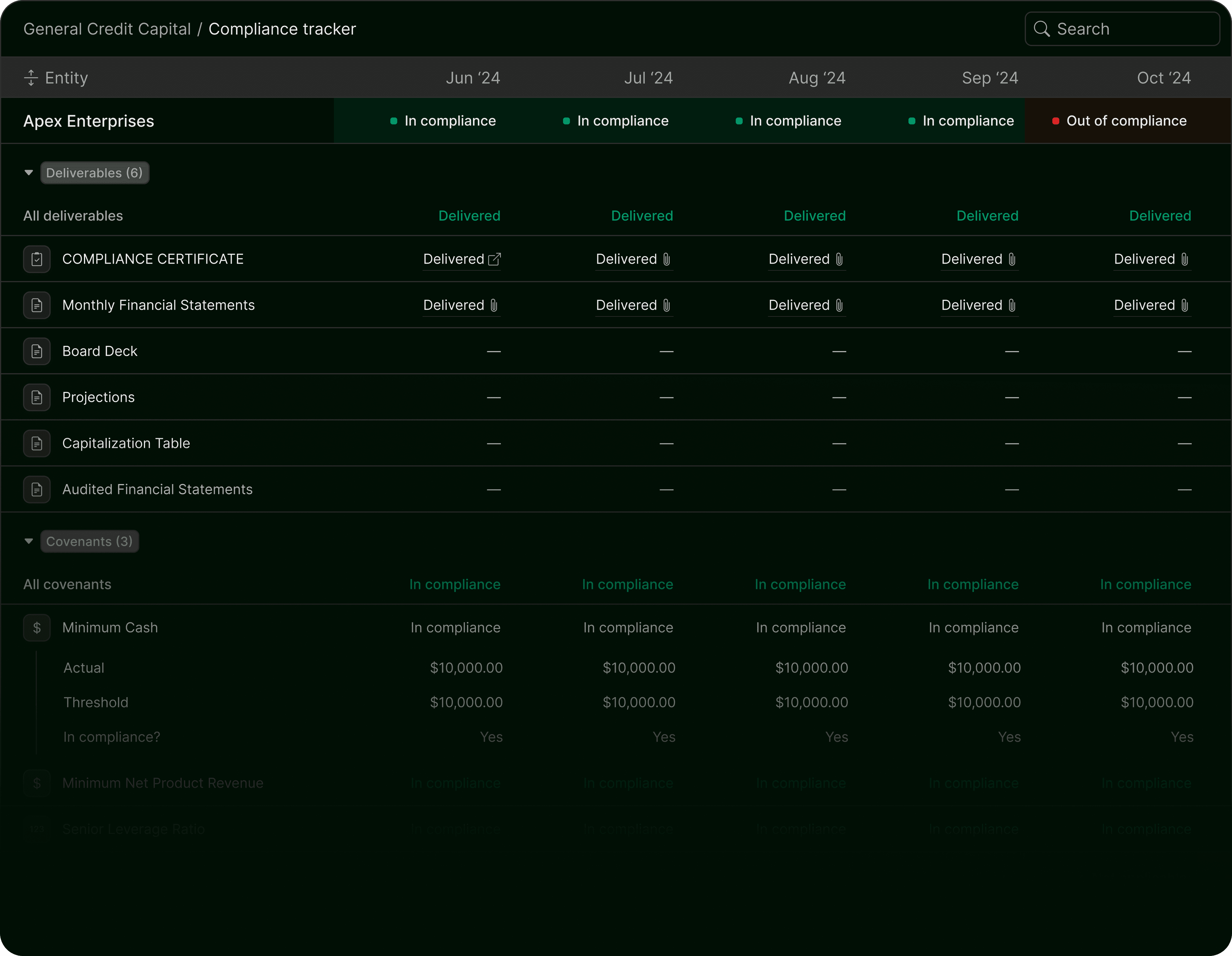The image size is (1232, 956).
Task: Select the Oct '24 column header
Action: 1163,78
